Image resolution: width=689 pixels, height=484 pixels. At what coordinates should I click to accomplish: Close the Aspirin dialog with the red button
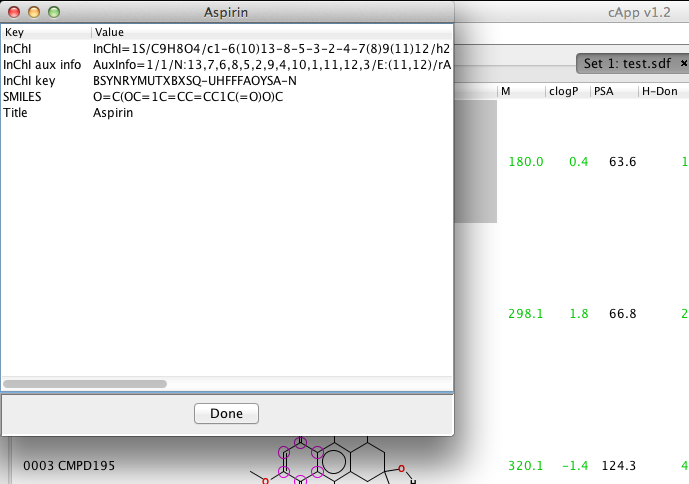(x=14, y=12)
